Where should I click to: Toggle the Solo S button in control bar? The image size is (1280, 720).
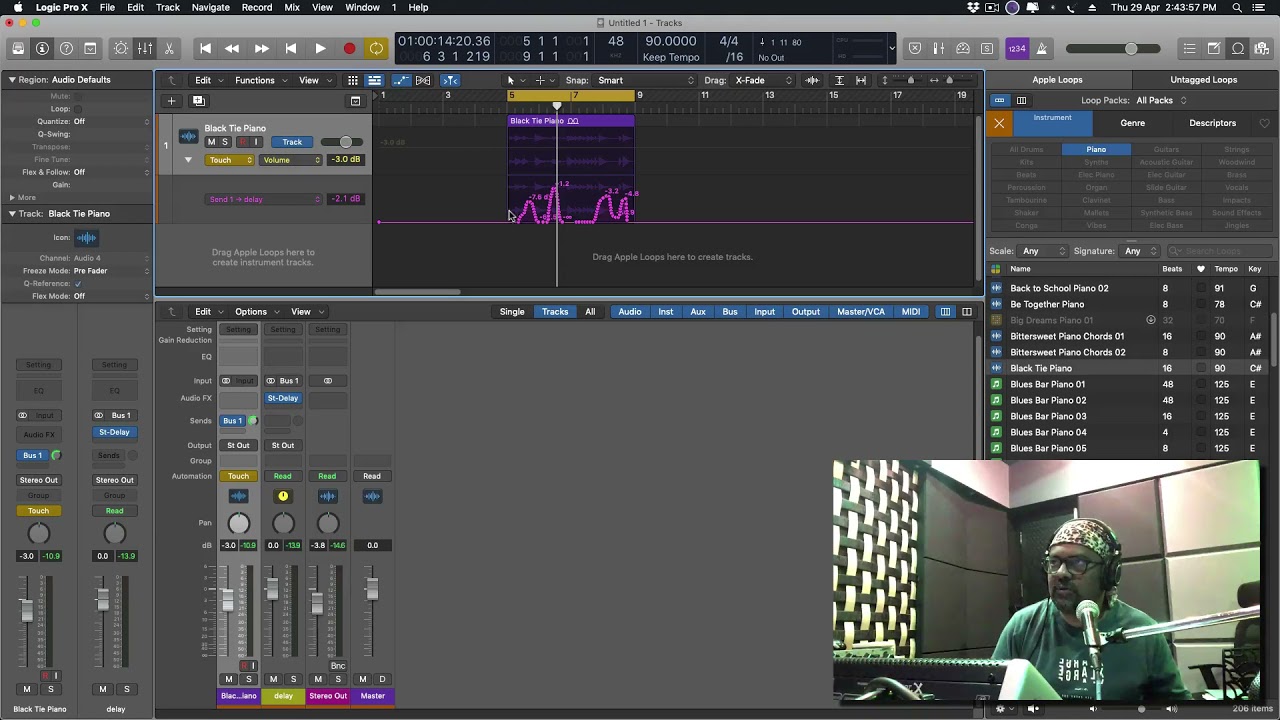tap(987, 48)
